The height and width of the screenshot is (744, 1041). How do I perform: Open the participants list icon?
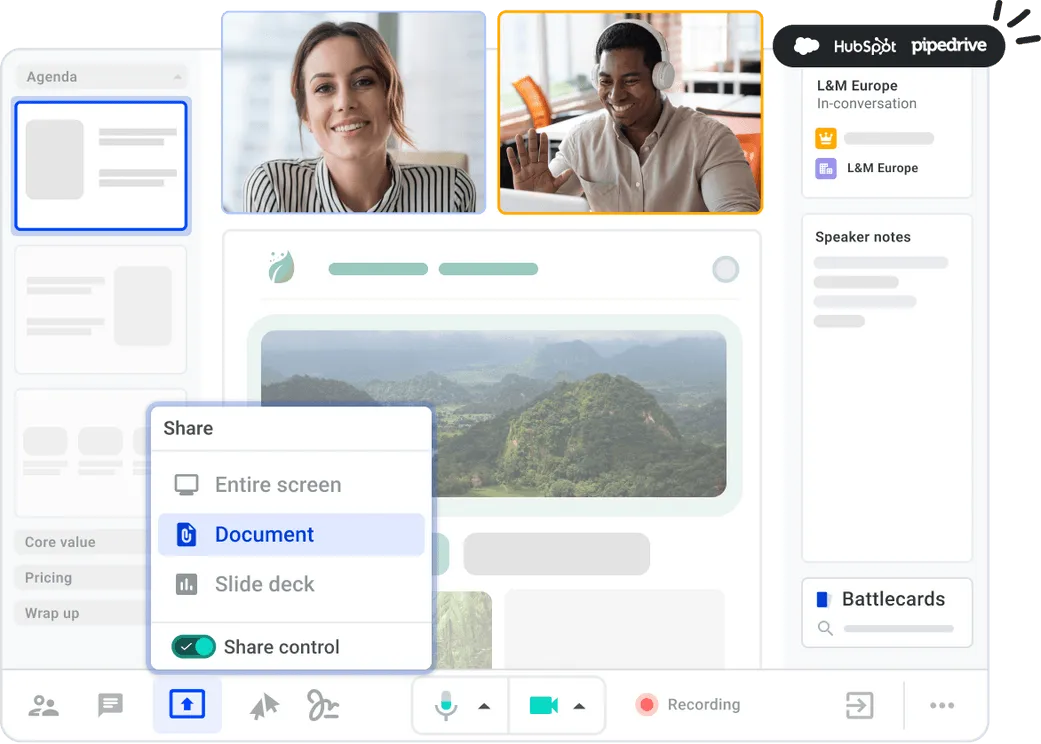click(x=43, y=705)
